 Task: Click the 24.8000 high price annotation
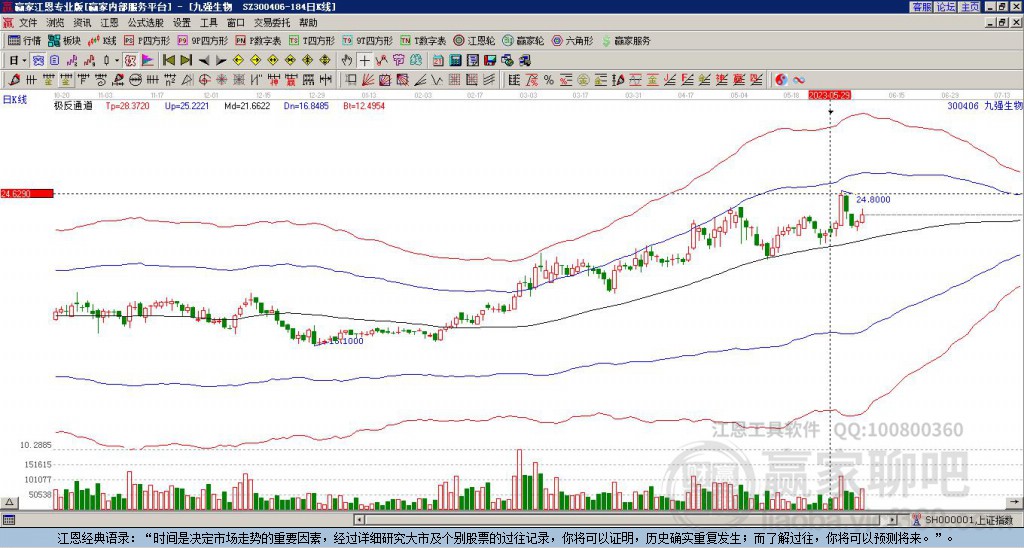(x=873, y=200)
